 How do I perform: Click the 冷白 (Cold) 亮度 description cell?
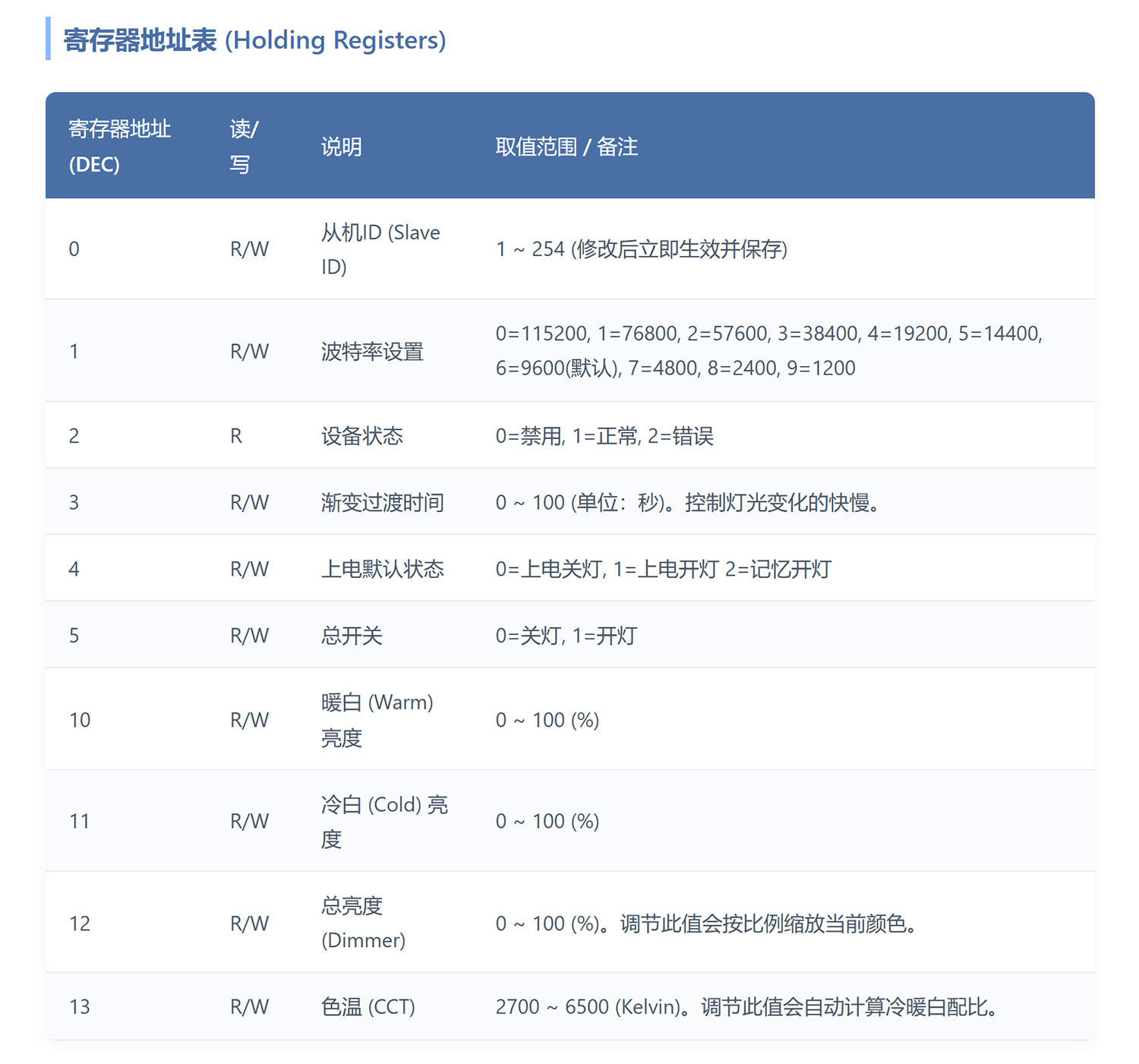(384, 822)
